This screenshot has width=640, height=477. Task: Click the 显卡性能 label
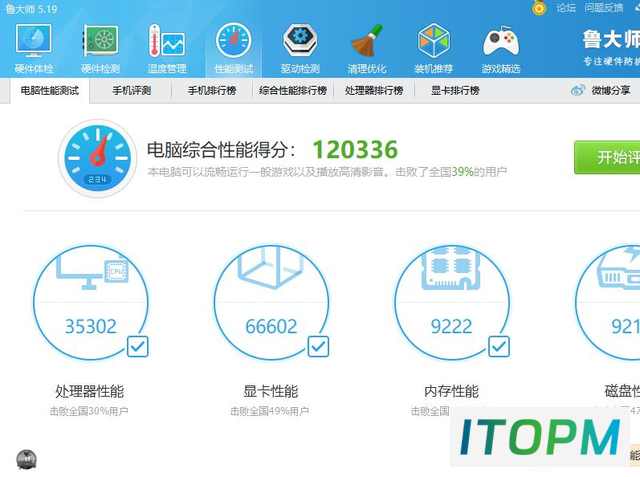(x=271, y=391)
